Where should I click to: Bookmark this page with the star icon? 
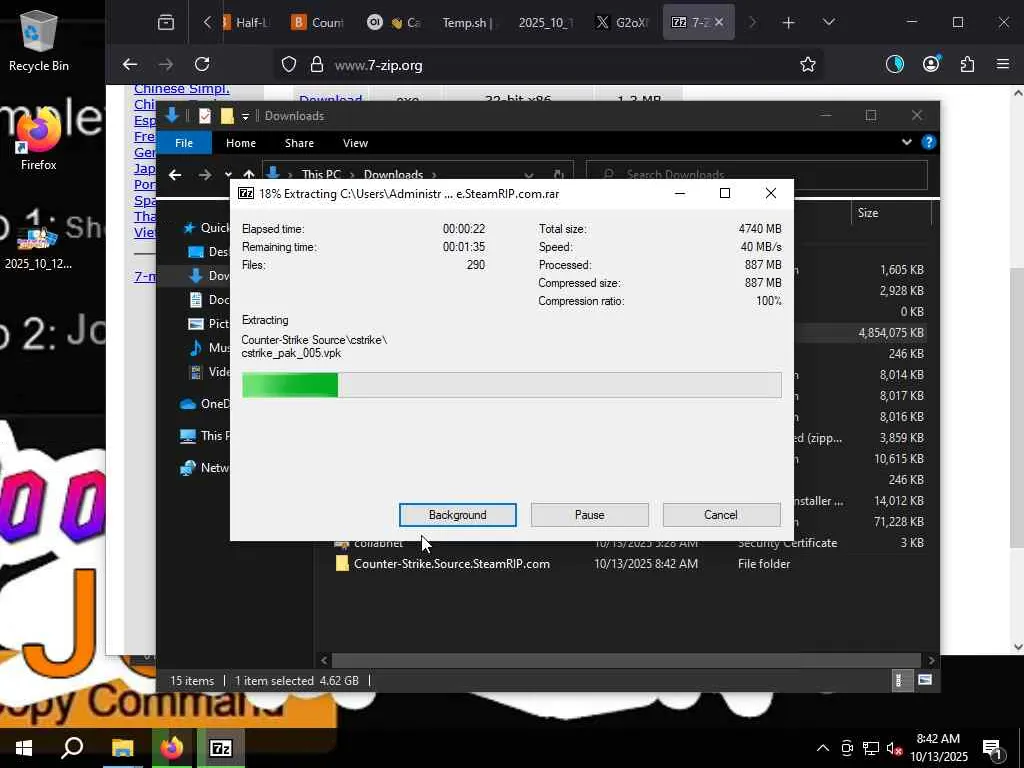pyautogui.click(x=808, y=64)
